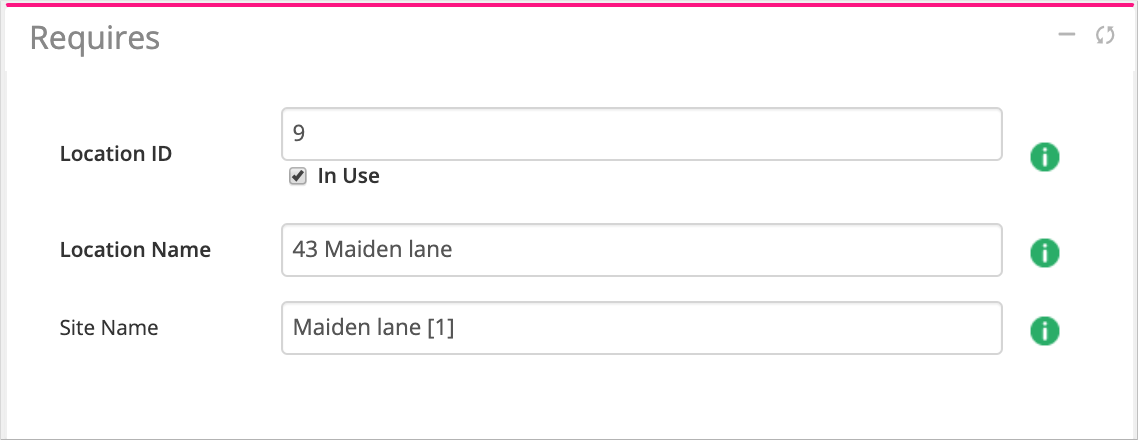View info icon next to Site Name
This screenshot has height=440, width=1138.
click(x=1044, y=331)
